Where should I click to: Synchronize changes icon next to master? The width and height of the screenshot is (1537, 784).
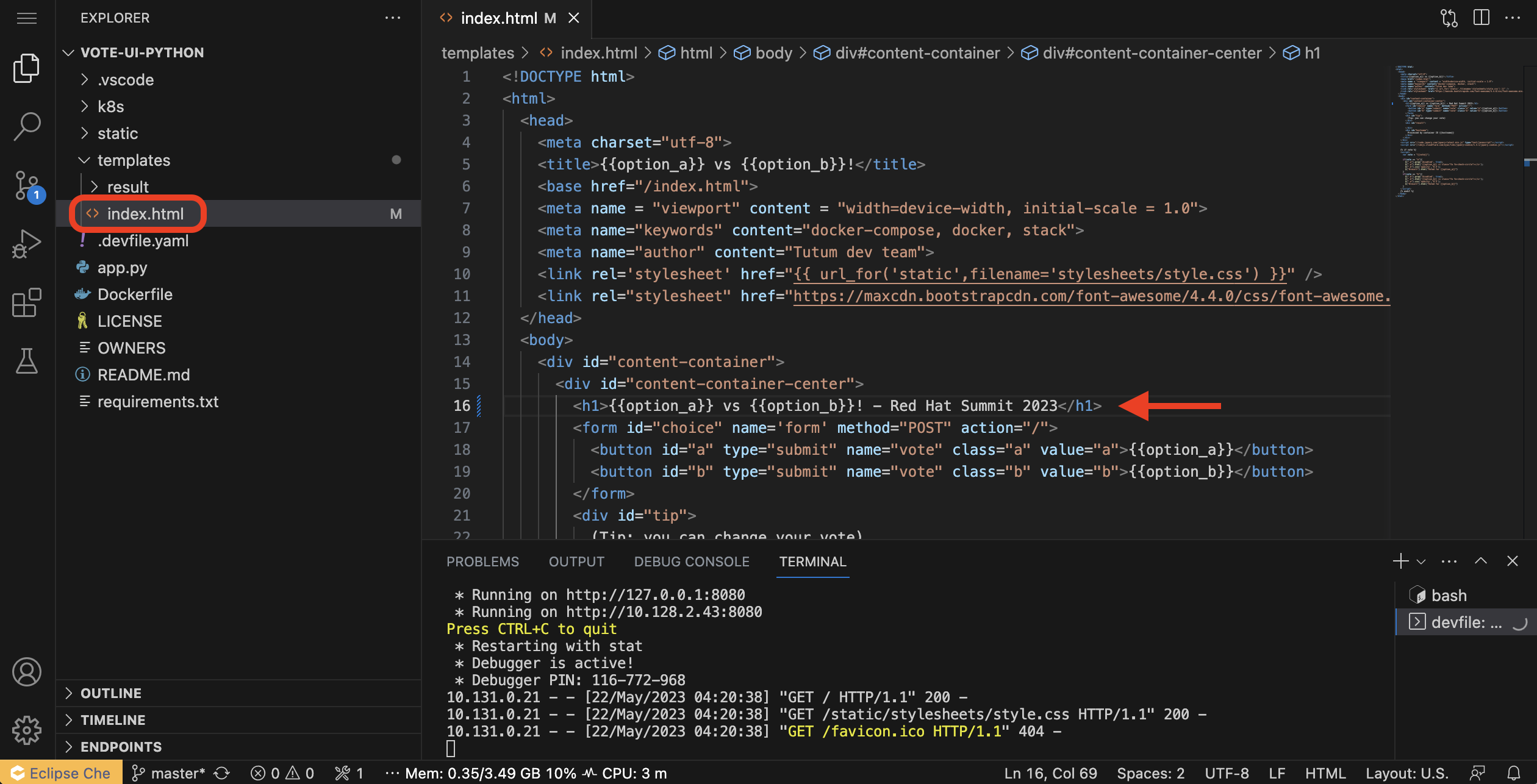(222, 773)
